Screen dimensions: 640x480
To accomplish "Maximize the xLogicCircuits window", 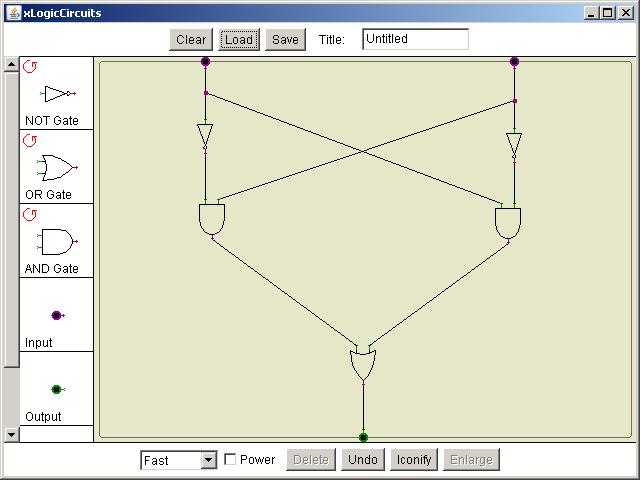I will point(608,13).
